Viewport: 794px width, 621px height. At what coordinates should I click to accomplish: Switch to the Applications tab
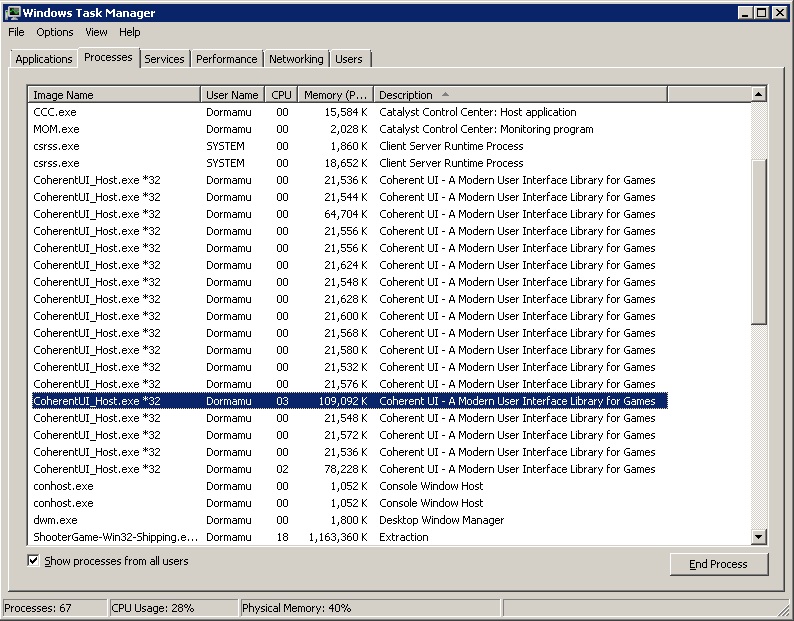44,59
